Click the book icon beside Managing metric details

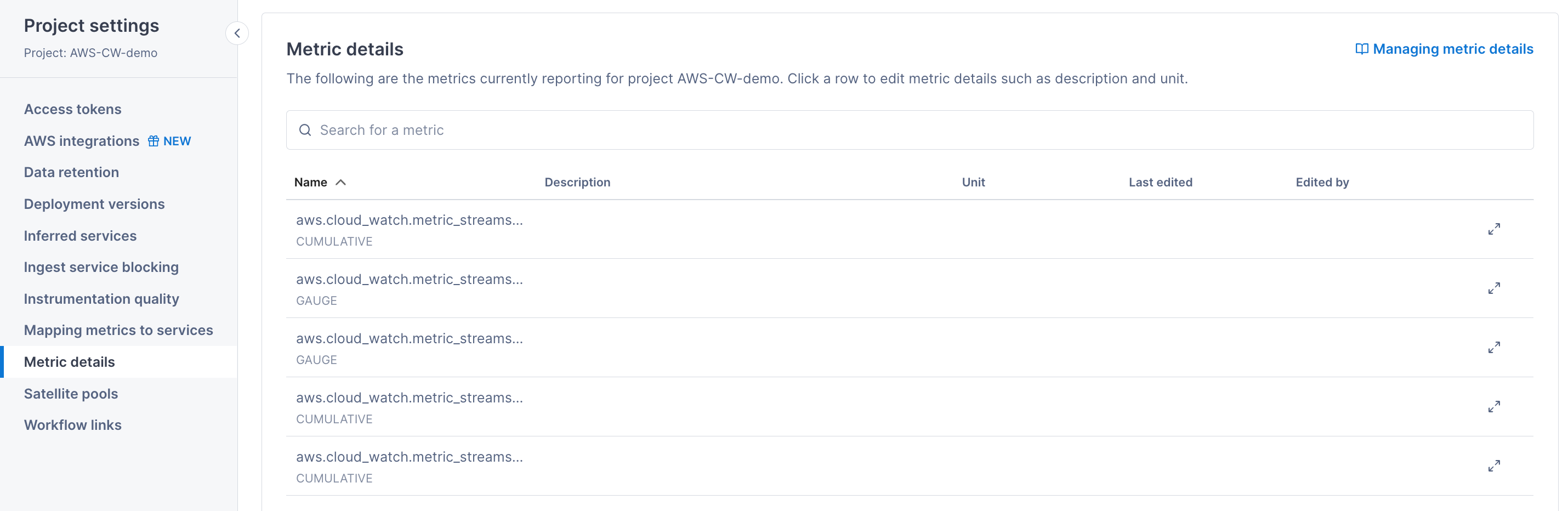[1361, 49]
